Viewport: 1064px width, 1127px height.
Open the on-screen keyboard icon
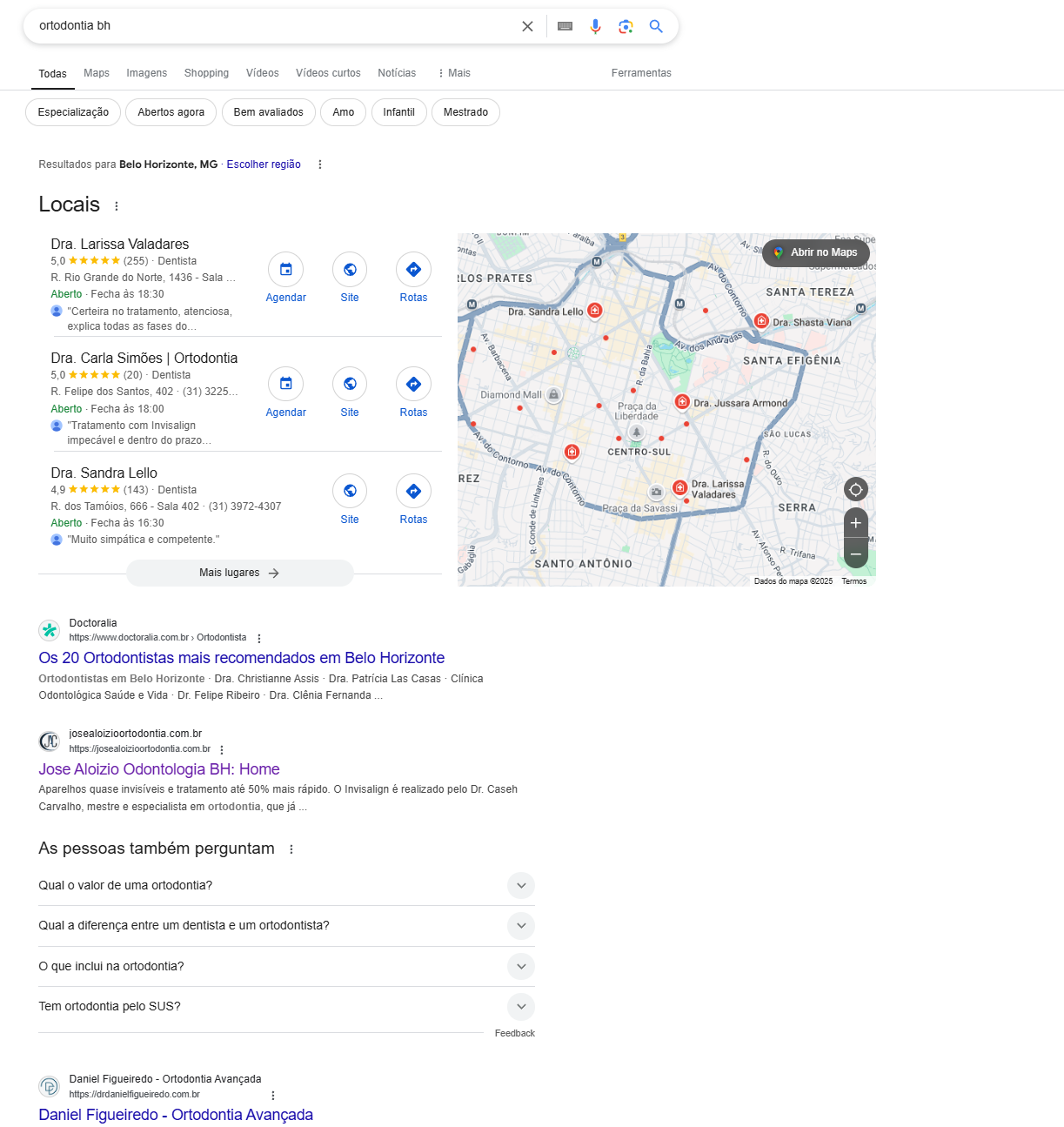[x=565, y=26]
